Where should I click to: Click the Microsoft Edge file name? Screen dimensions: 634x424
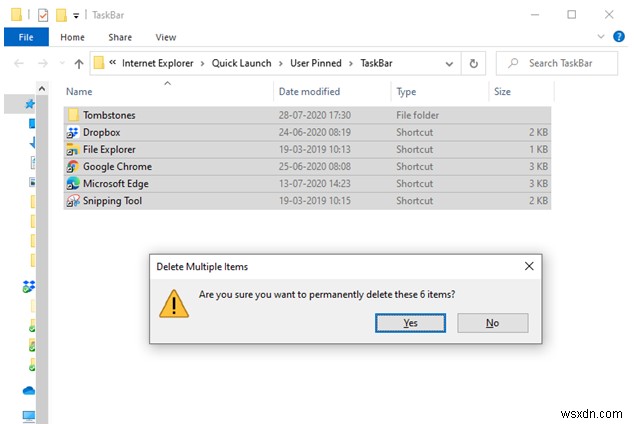116,184
